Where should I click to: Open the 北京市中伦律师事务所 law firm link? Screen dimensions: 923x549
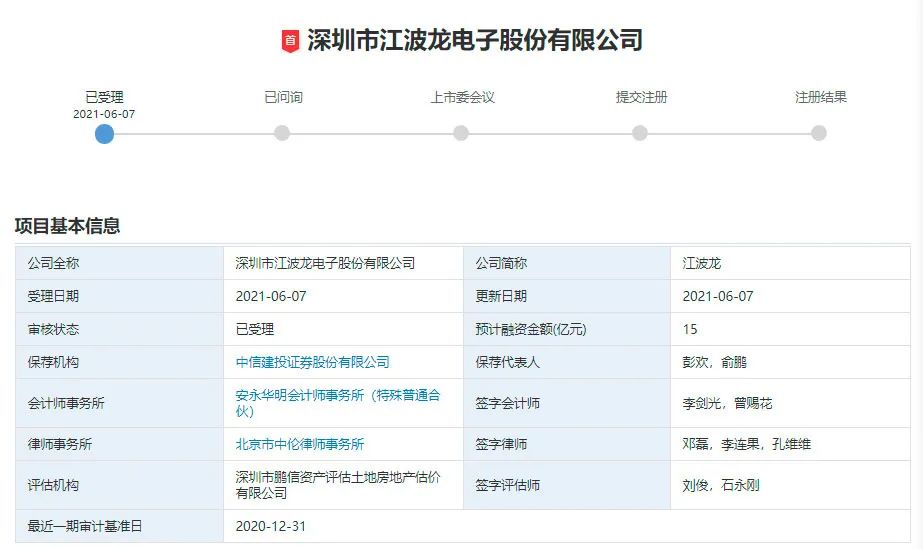tap(300, 444)
